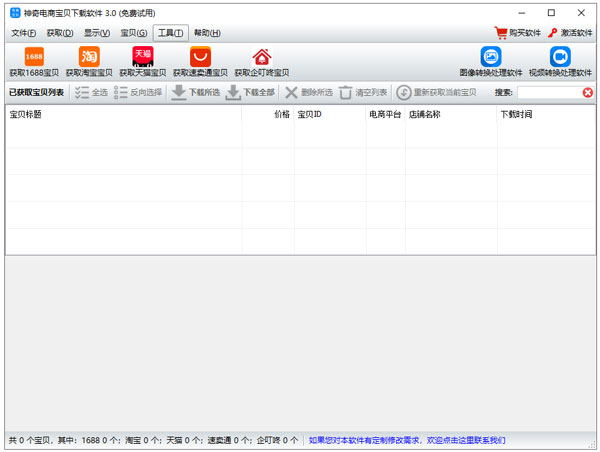Click 下载全部 download all
The height and width of the screenshot is (452, 600).
pyautogui.click(x=250, y=93)
